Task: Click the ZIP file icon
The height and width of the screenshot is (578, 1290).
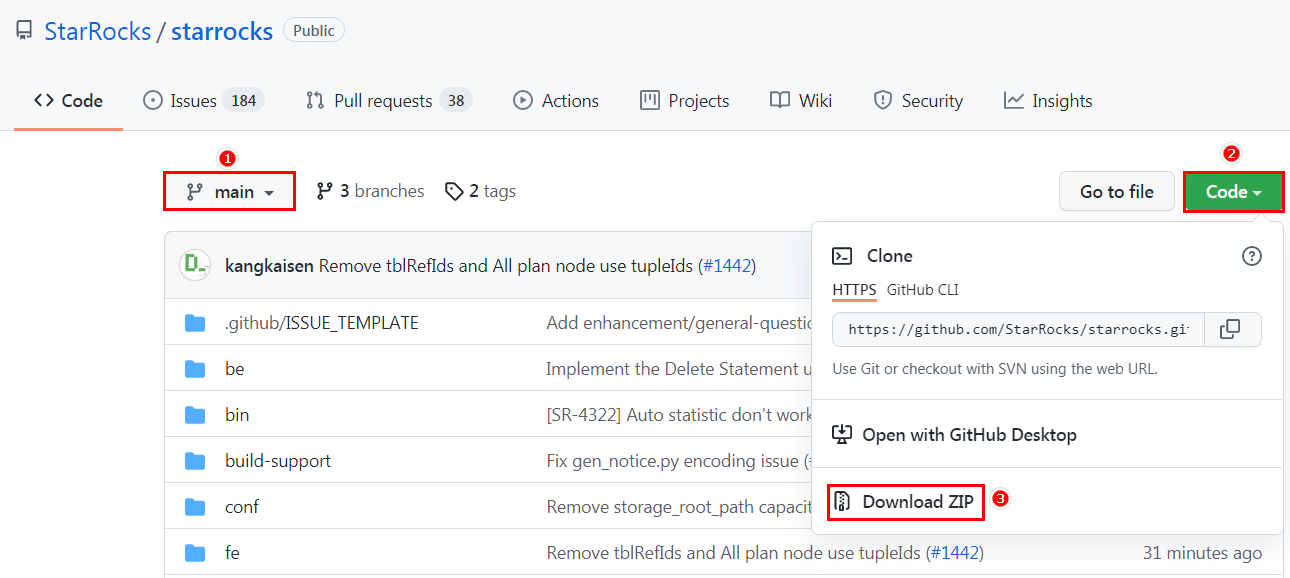Action: (x=842, y=501)
